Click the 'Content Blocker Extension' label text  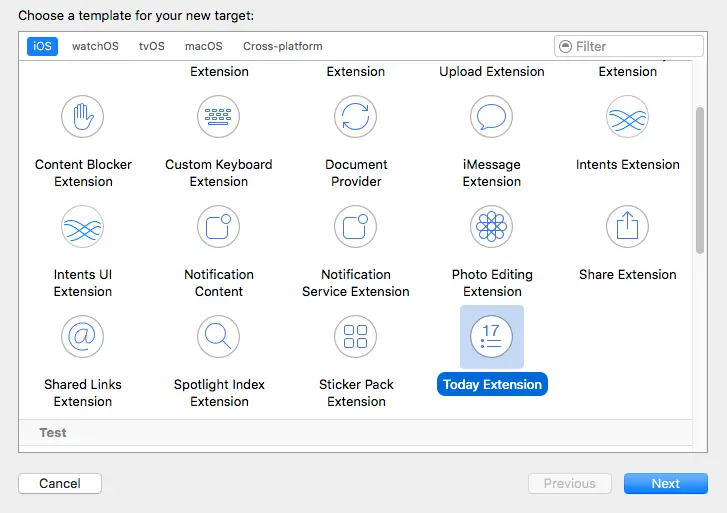click(83, 173)
